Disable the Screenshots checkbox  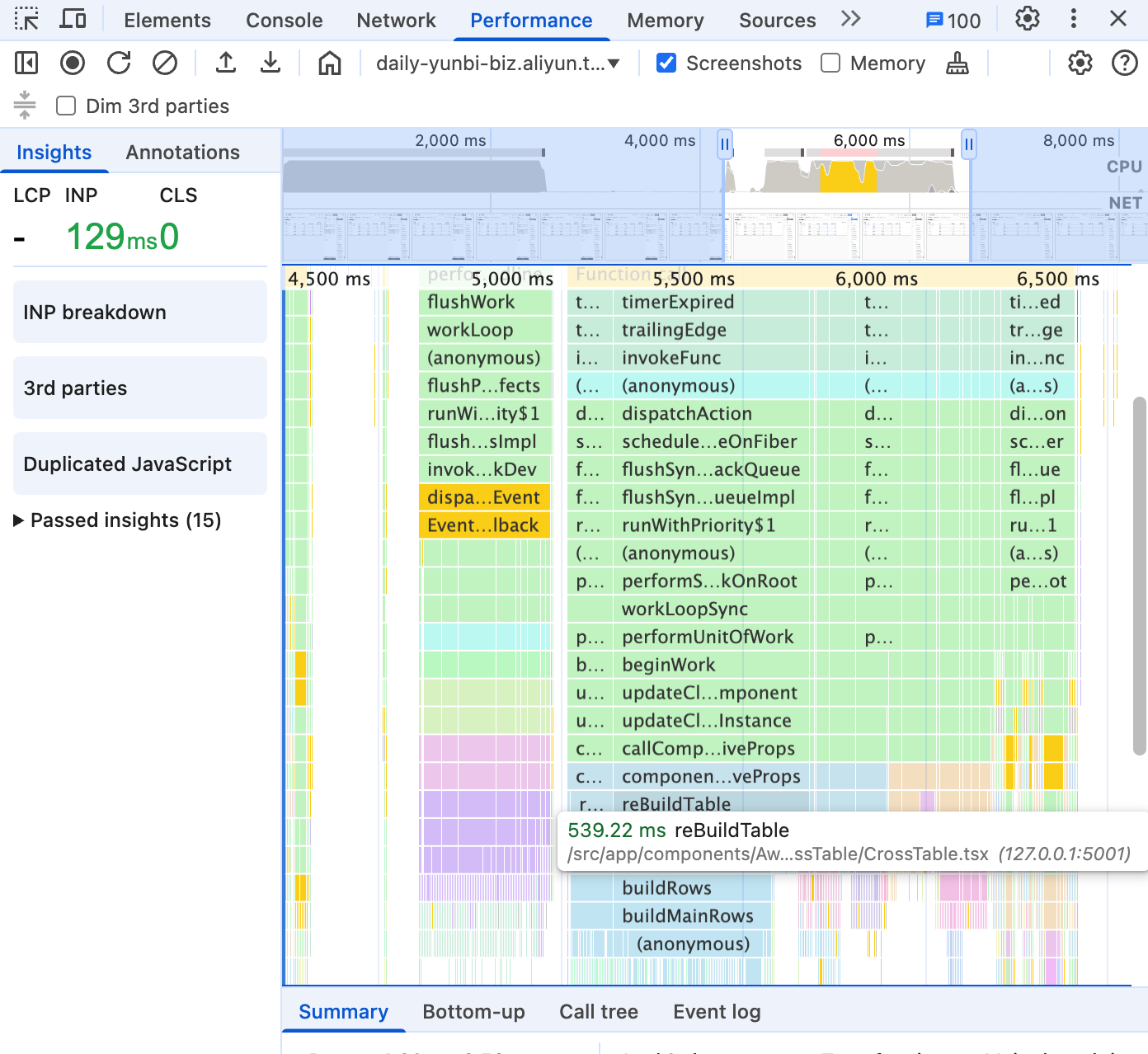[666, 63]
